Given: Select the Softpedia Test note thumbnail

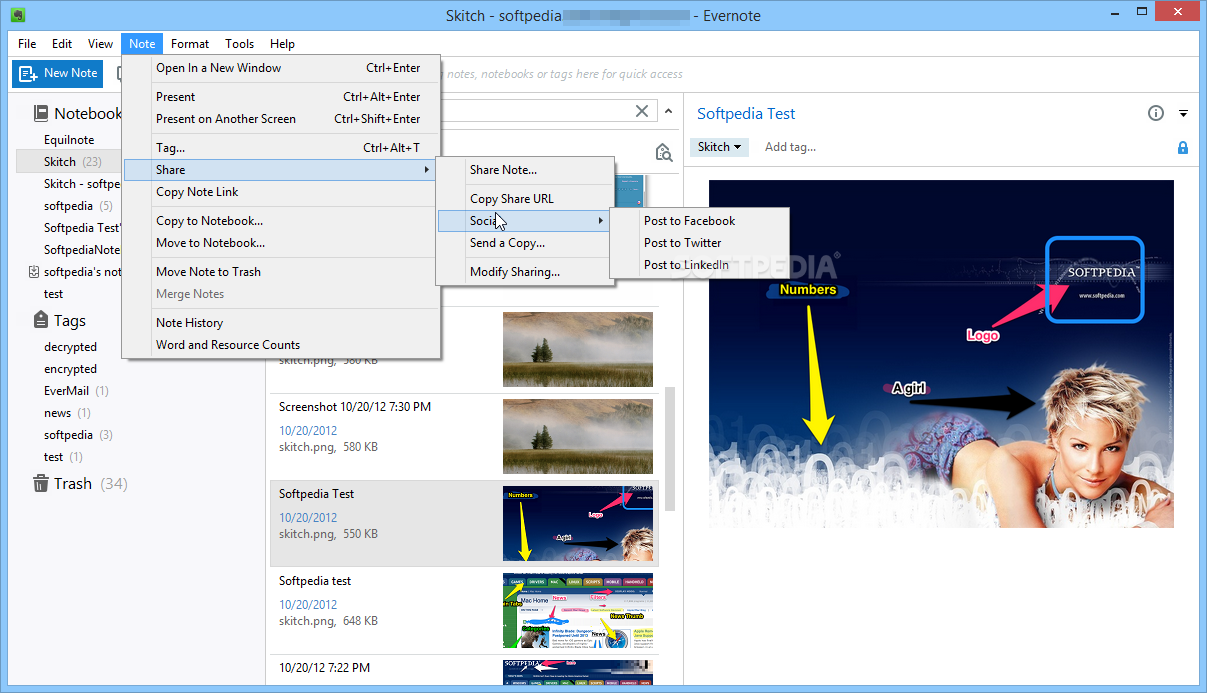Looking at the screenshot, I should click(578, 524).
